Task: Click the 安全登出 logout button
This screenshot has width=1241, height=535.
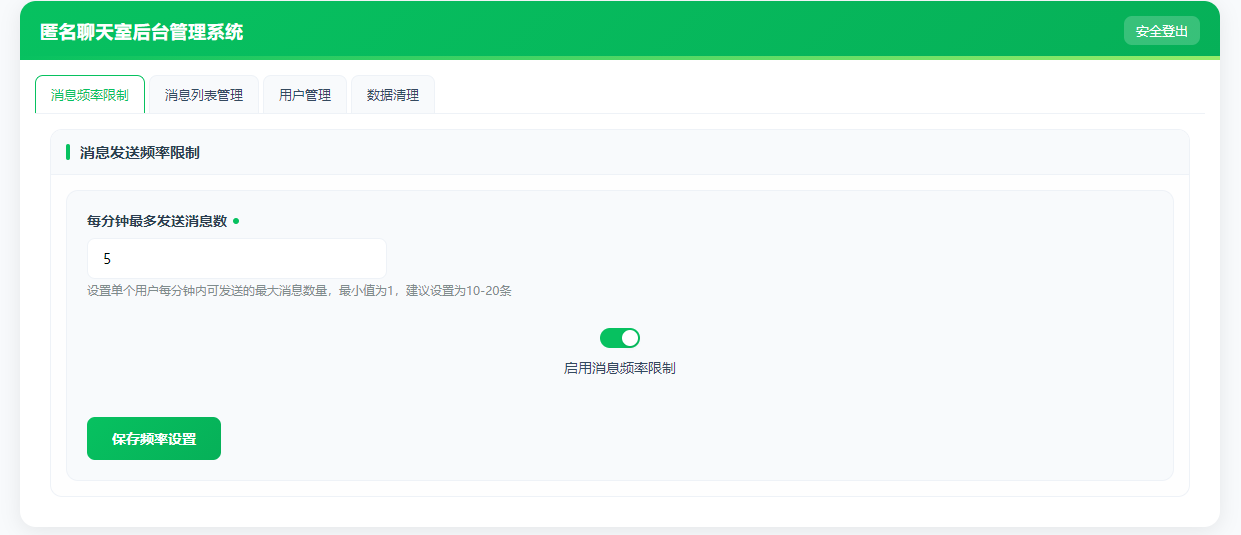Action: click(1161, 31)
